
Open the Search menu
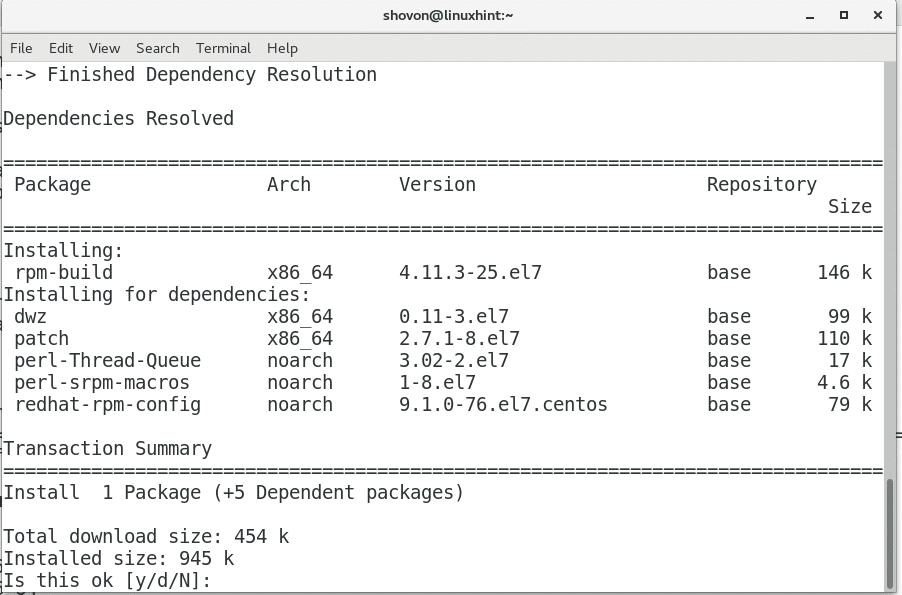[158, 48]
